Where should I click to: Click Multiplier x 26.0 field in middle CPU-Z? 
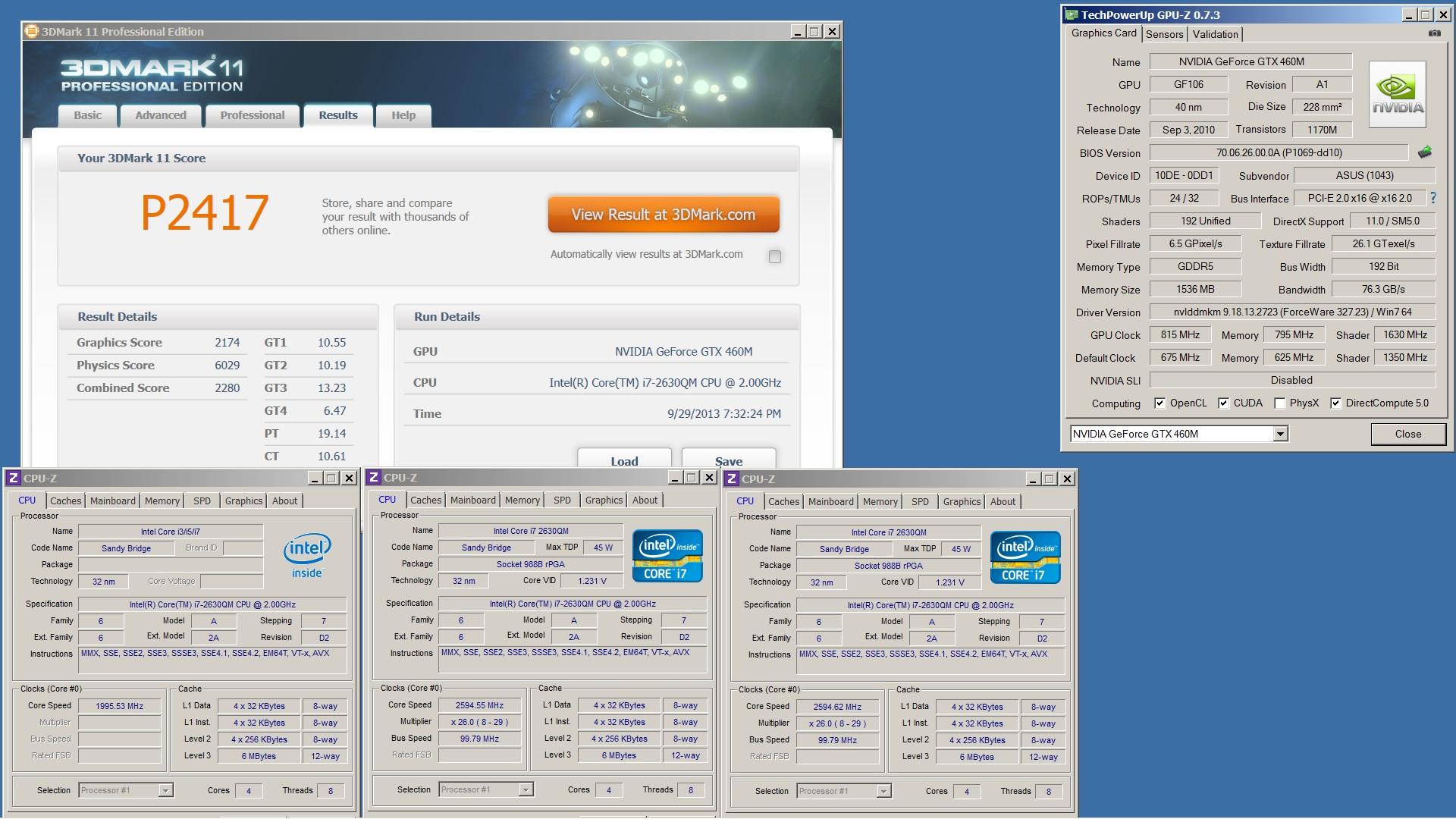(479, 721)
